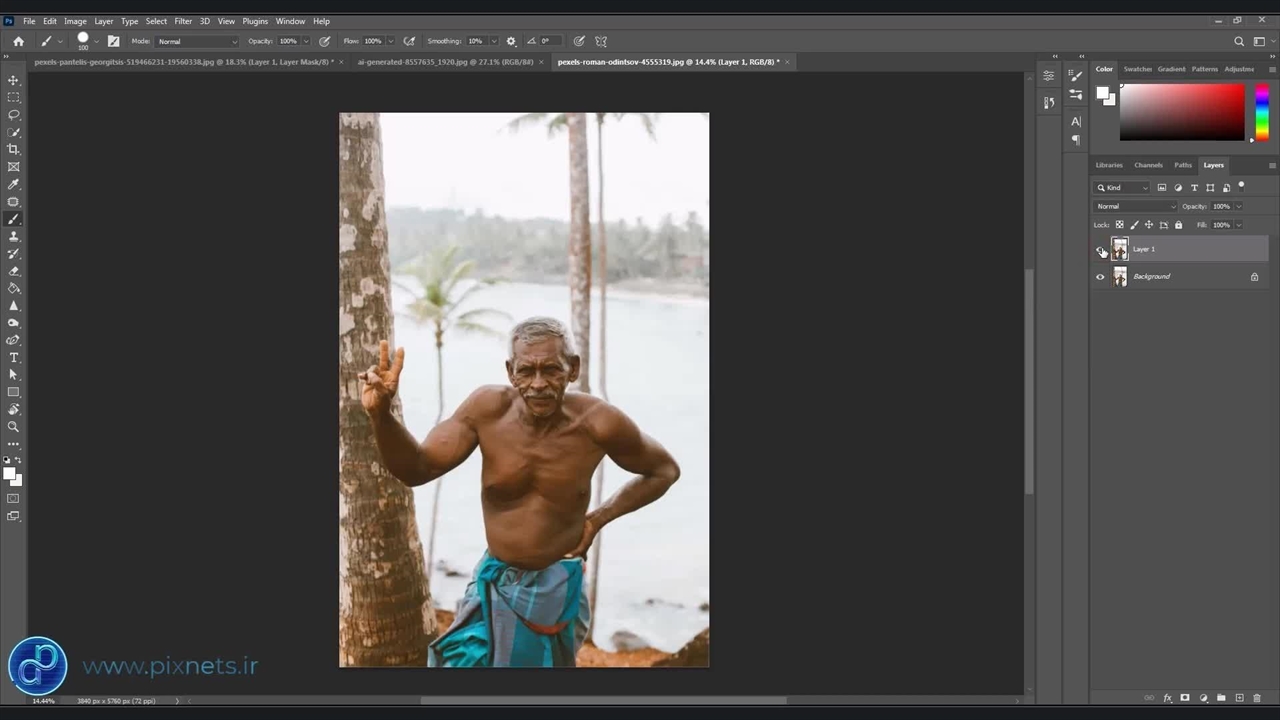Select the Horizontal Type tool
This screenshot has height=720, width=1280.
point(13,357)
